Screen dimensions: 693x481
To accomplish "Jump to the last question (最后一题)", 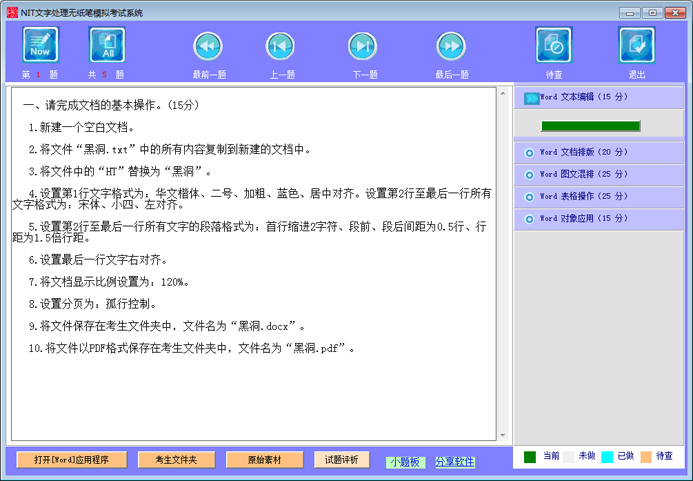I will pyautogui.click(x=451, y=46).
